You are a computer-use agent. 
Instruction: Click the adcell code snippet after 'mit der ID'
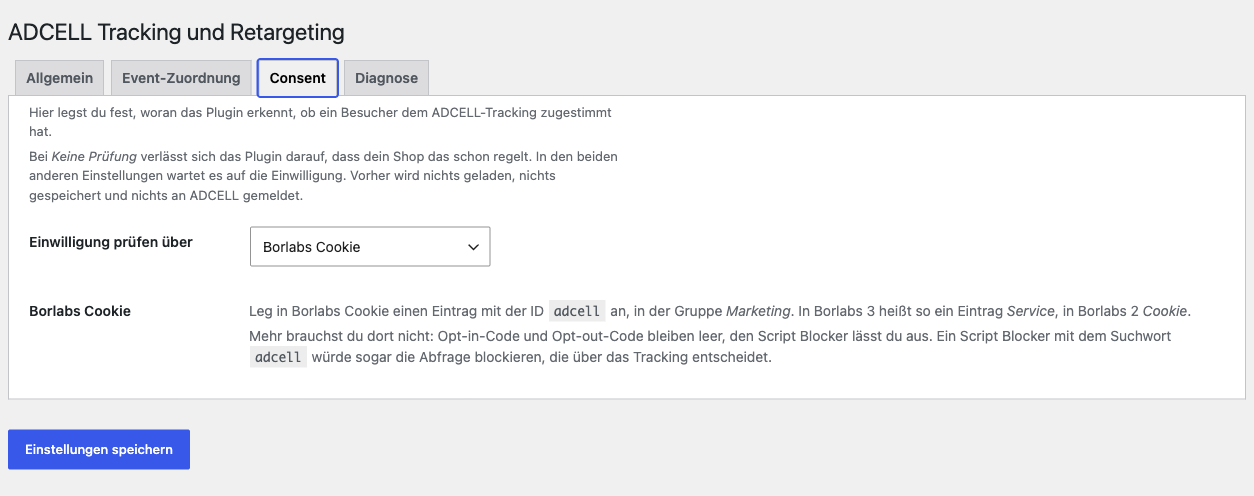tap(577, 311)
